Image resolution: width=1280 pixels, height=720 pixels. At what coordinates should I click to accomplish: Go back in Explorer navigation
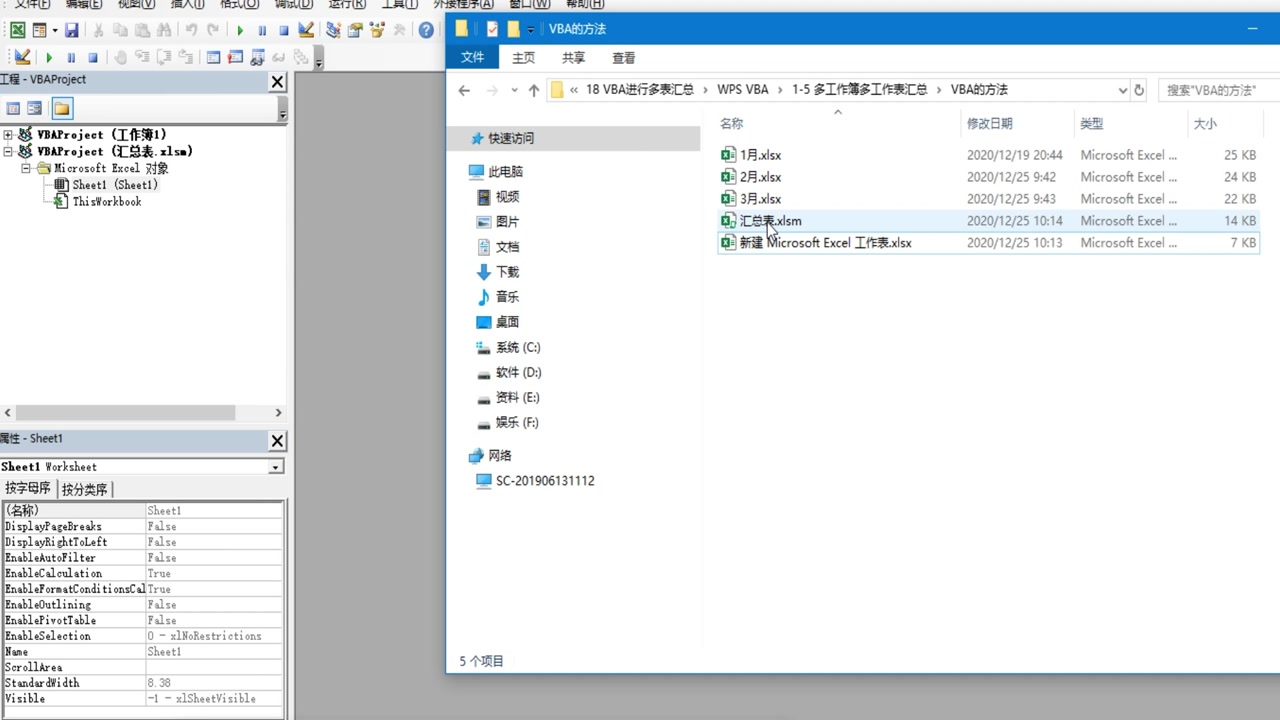464,90
